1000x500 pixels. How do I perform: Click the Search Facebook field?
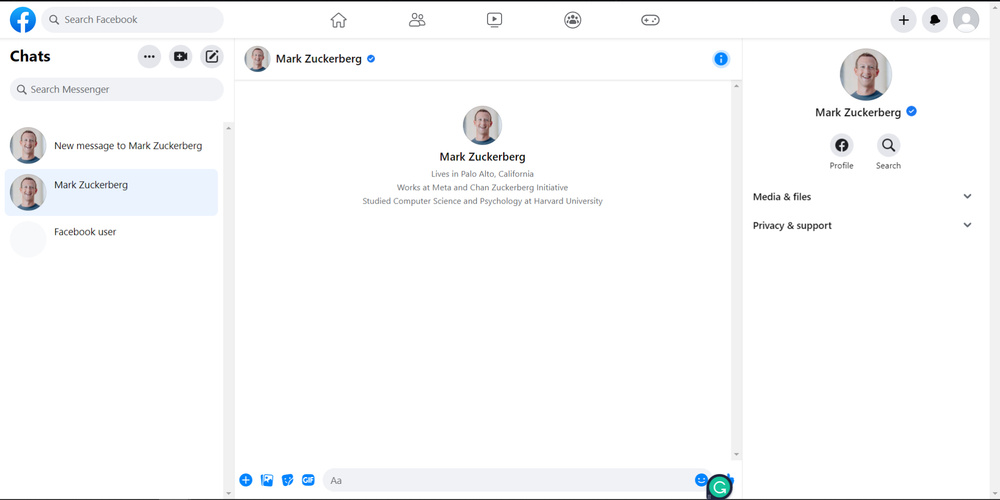pyautogui.click(x=133, y=20)
